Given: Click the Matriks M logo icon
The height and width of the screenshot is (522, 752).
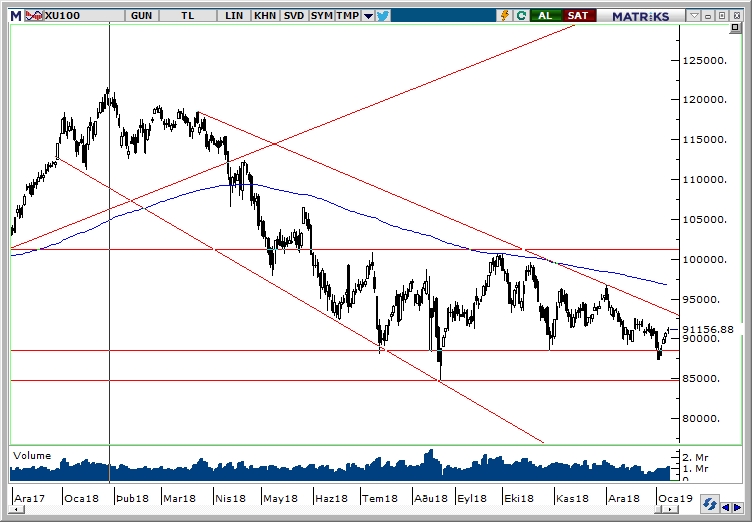Looking at the screenshot, I should [x=16, y=16].
